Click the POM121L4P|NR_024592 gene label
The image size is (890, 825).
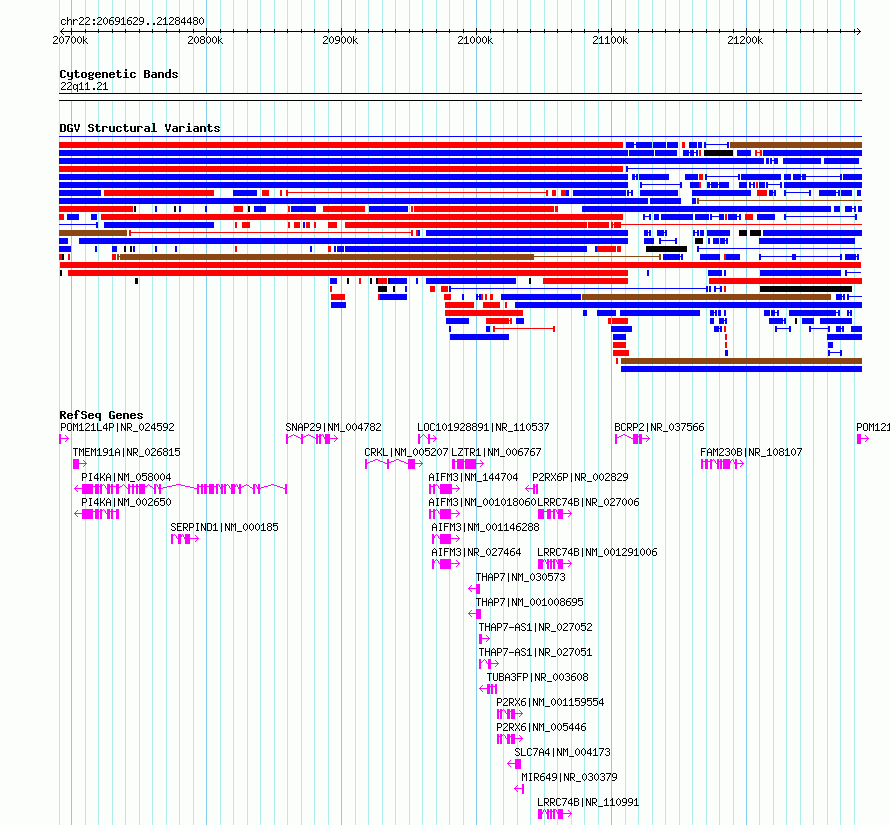[117, 427]
